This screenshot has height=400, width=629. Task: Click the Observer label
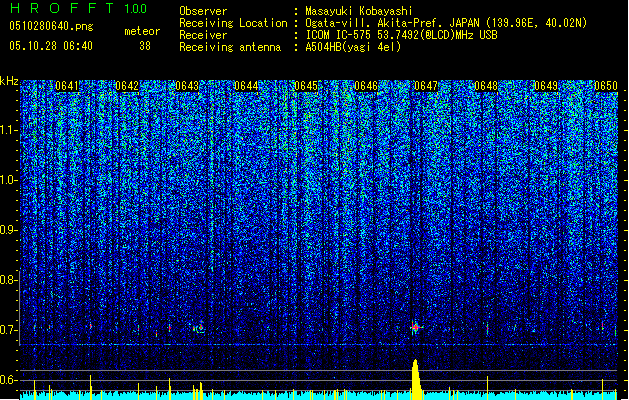coord(203,11)
